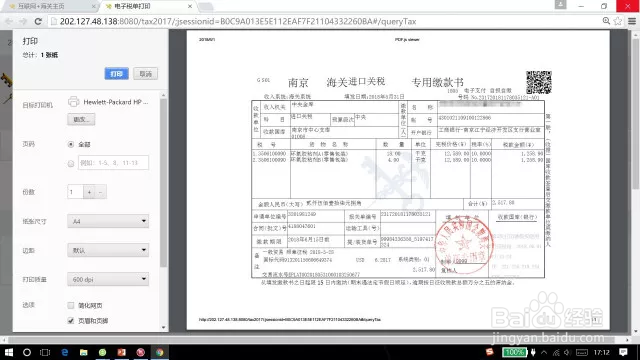This screenshot has height=360, width=640.
Task: Click the Cortana search circle icon
Action: [27, 352]
